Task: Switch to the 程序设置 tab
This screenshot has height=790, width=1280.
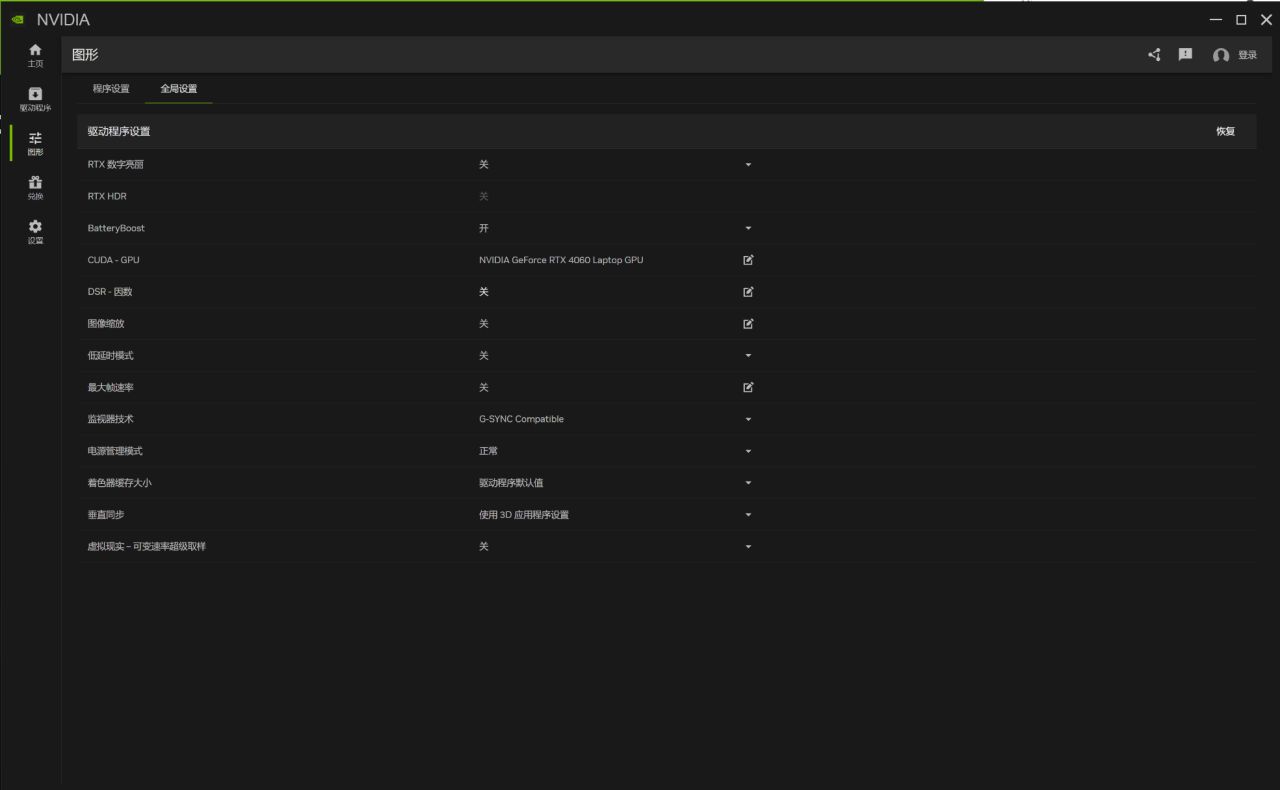Action: 111,89
